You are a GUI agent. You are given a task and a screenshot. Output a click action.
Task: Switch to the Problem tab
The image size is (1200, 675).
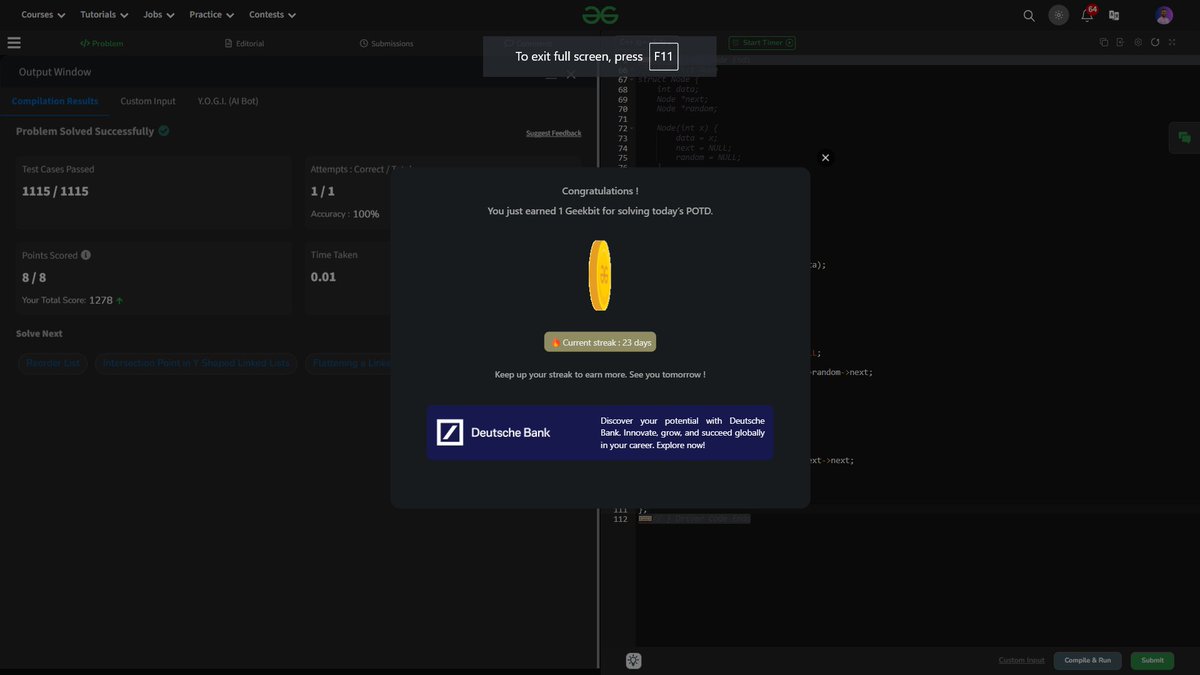pos(102,44)
